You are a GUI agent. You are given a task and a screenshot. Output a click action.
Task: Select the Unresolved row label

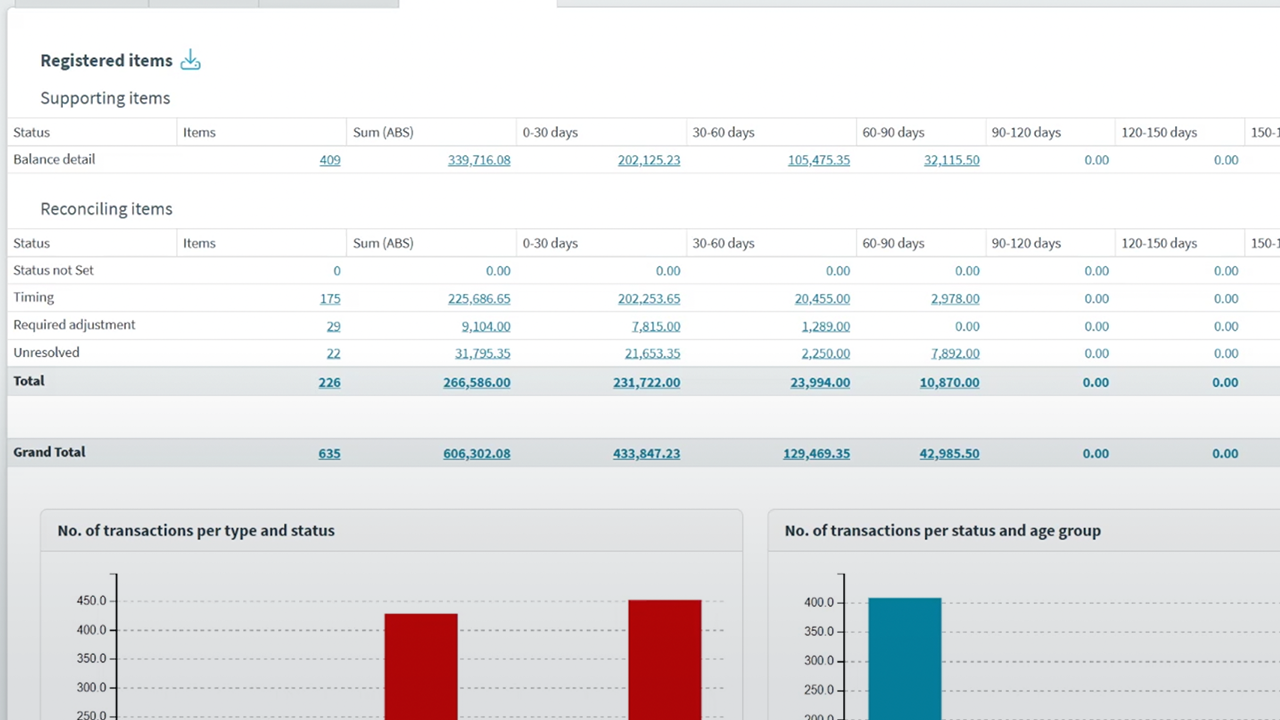pyautogui.click(x=46, y=352)
